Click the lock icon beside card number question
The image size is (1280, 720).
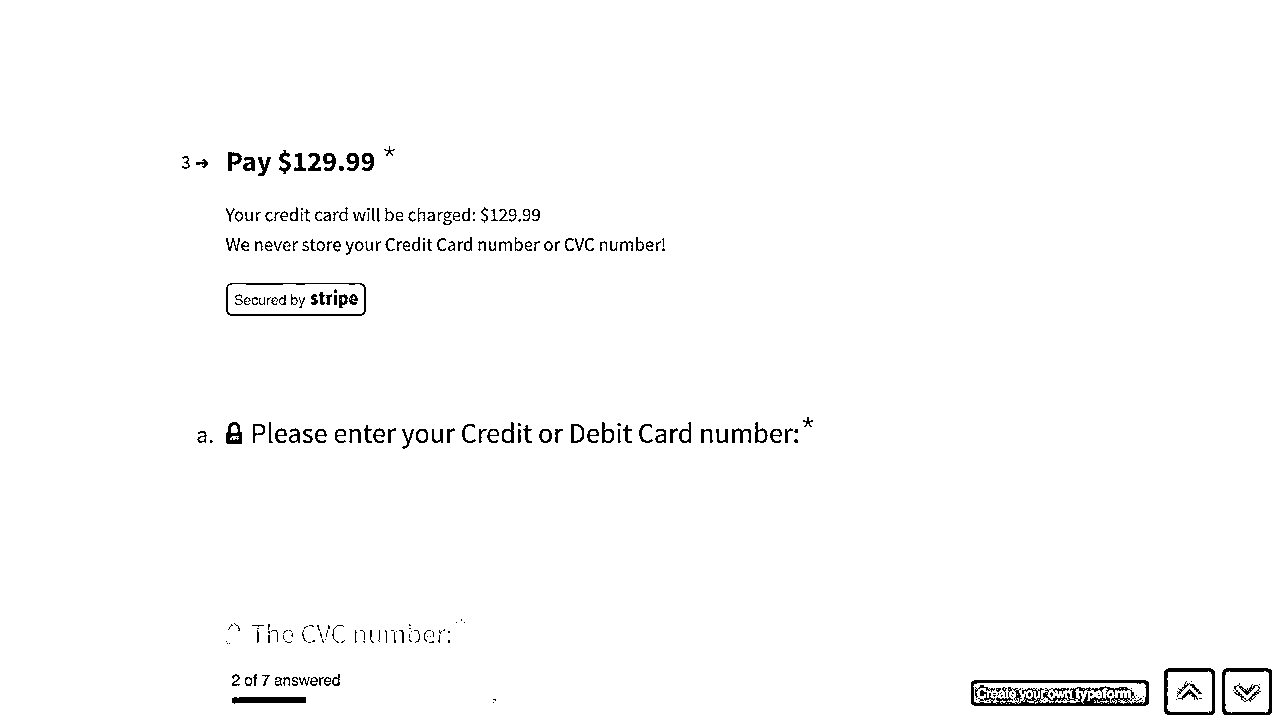click(x=234, y=433)
